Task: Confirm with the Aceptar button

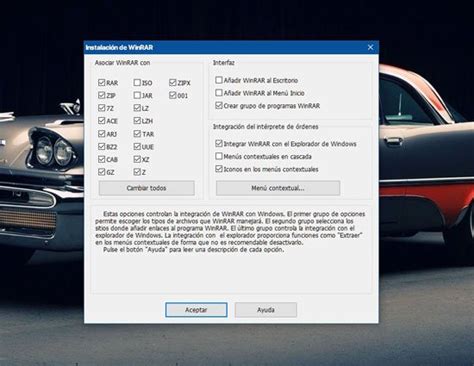Action: point(196,310)
